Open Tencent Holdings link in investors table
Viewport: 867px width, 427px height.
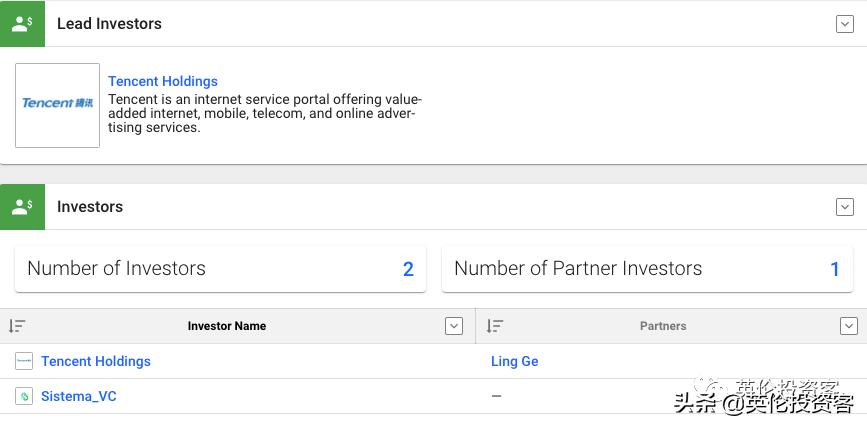click(96, 361)
